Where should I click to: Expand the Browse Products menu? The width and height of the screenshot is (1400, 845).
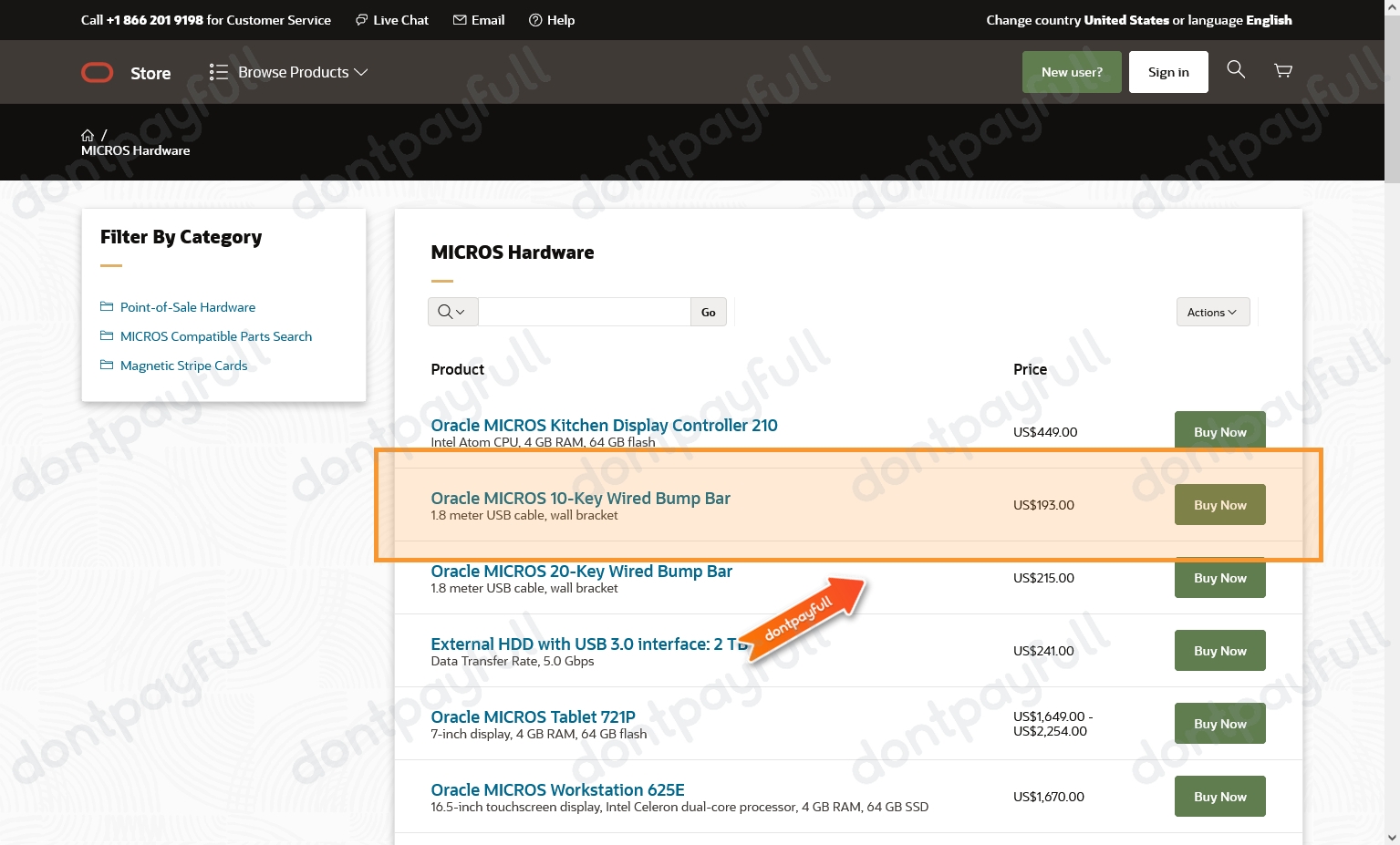[x=288, y=72]
